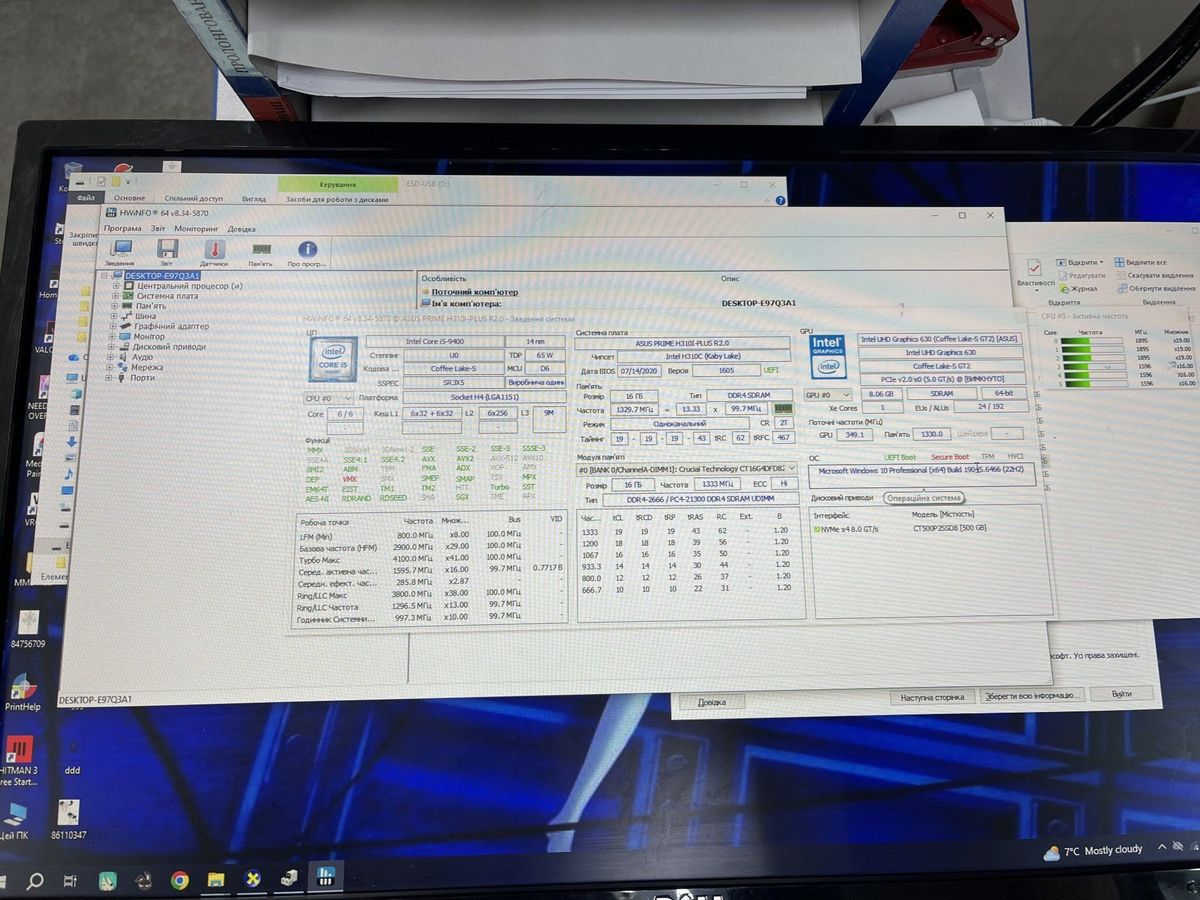Click Відкрити in the Explorer ribbon
This screenshot has width=1200, height=900.
pyautogui.click(x=1080, y=263)
